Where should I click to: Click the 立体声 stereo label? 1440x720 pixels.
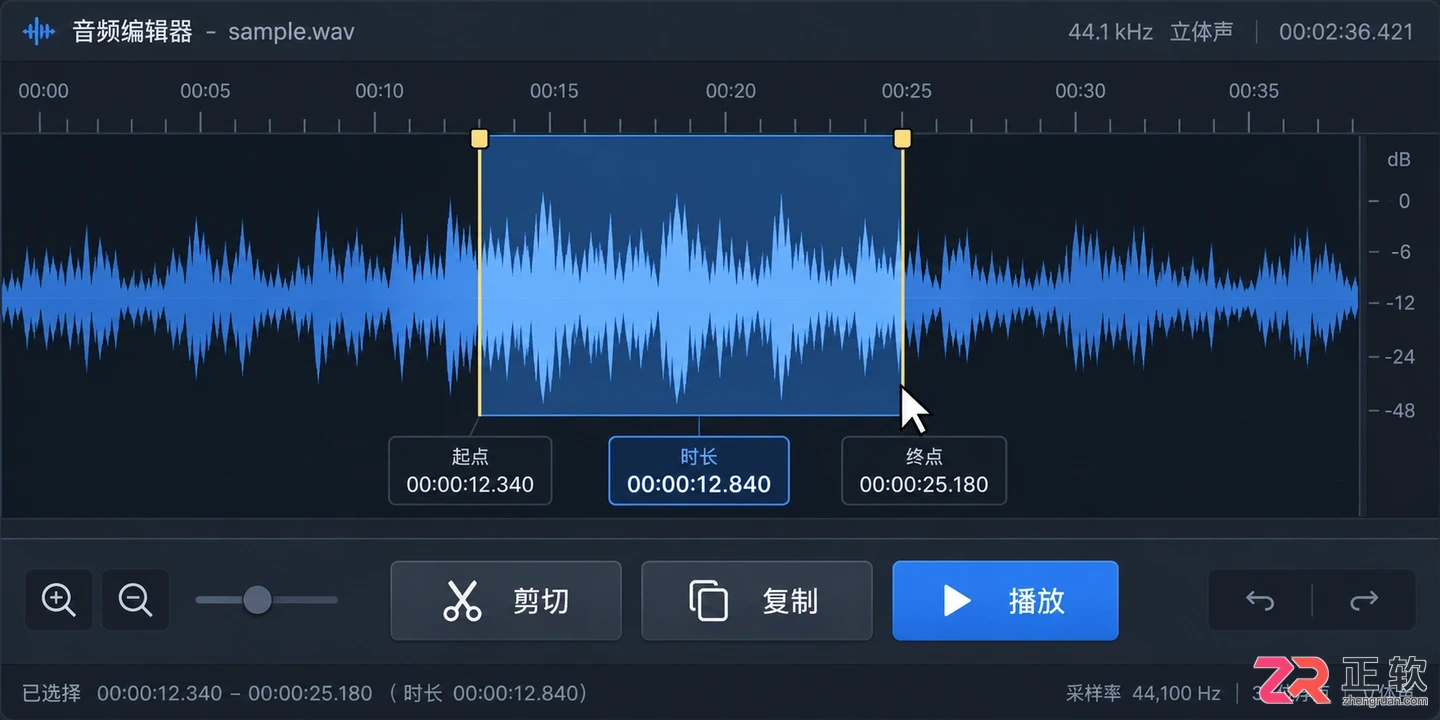tap(1201, 32)
